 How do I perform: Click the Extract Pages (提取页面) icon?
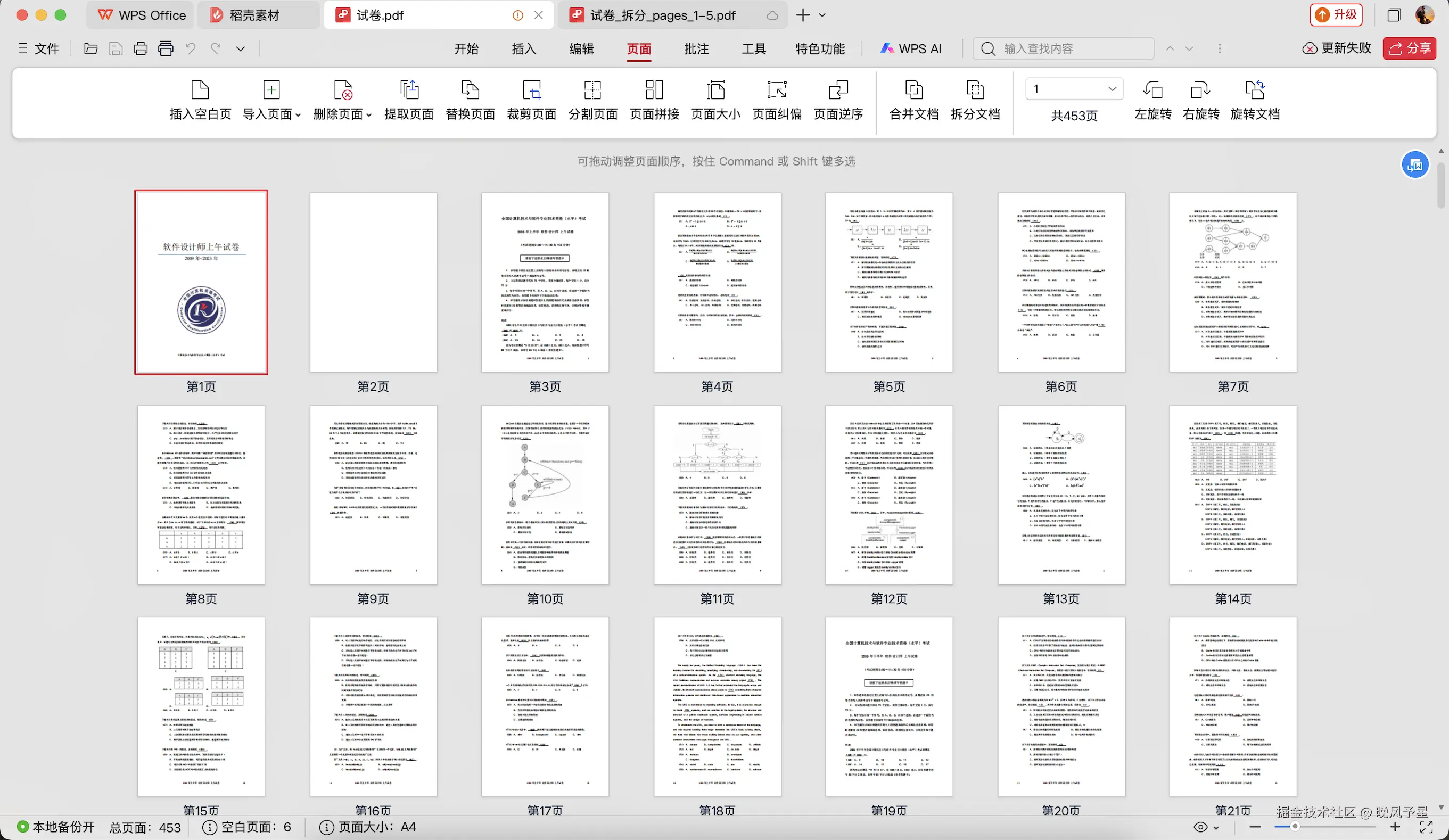pos(409,90)
